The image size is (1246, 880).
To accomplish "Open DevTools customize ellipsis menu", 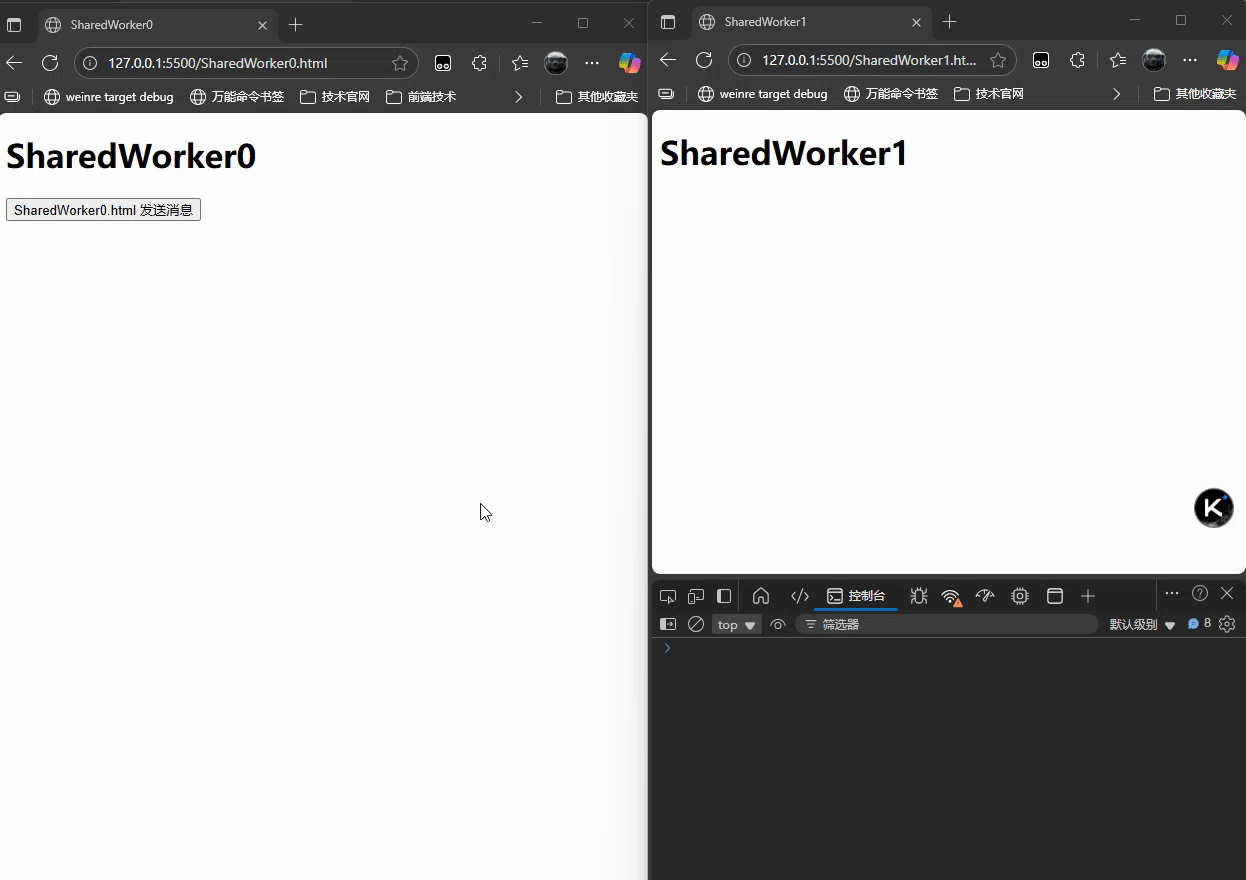I will click(1172, 593).
